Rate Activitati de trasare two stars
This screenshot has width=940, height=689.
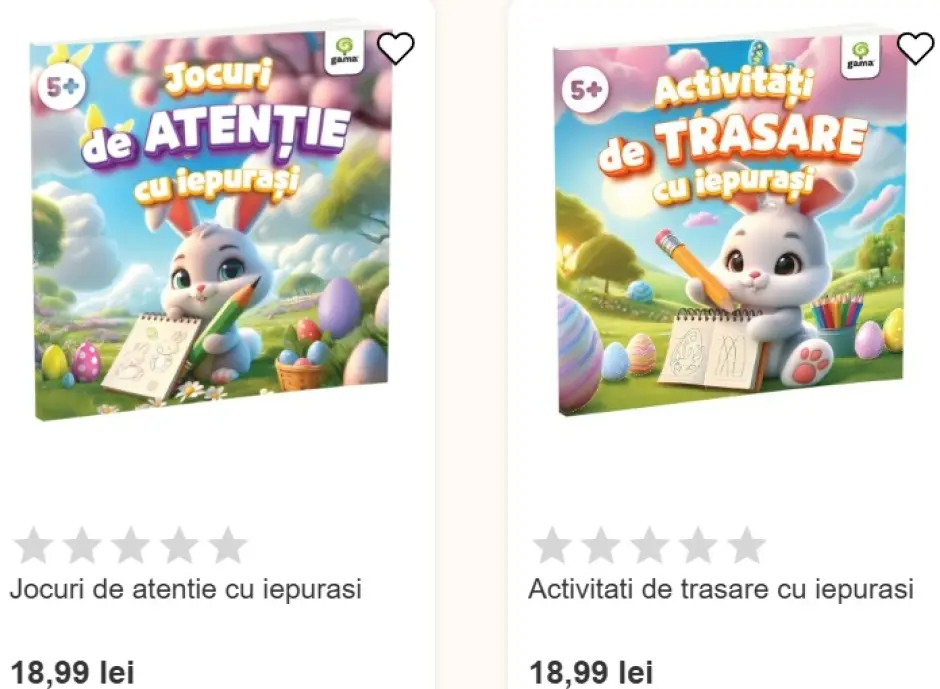tap(601, 545)
